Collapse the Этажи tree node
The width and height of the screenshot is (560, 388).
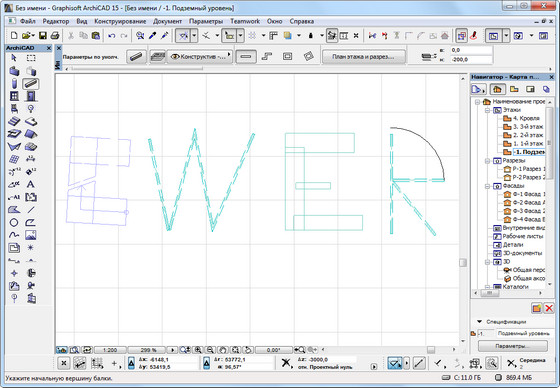point(487,110)
